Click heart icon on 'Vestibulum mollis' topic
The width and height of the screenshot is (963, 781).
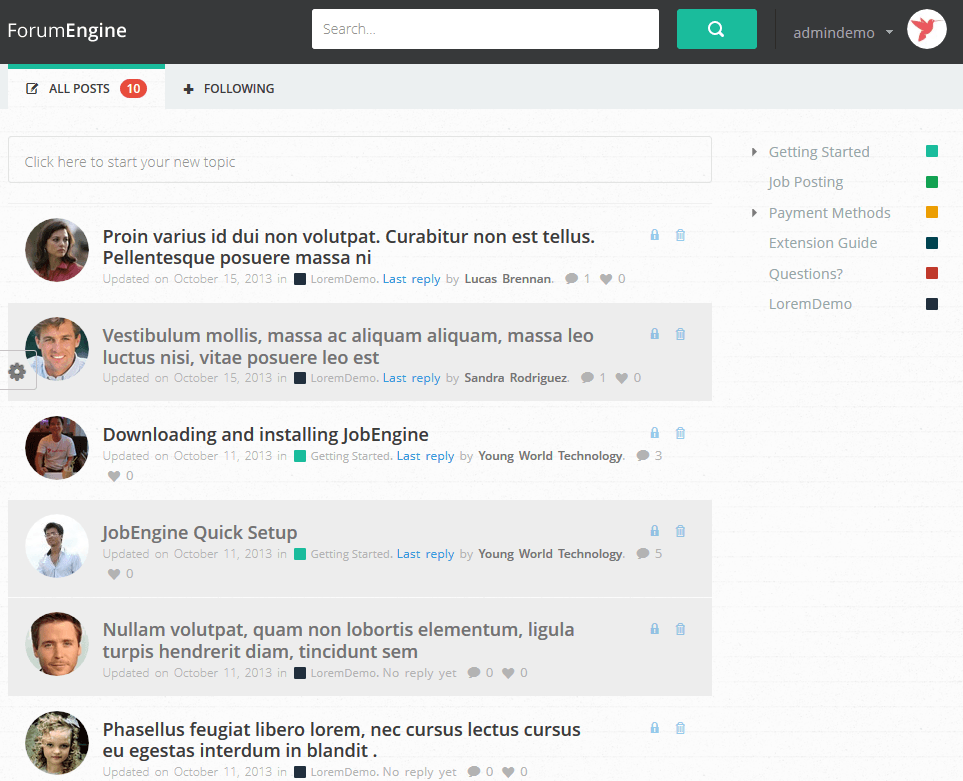pyautogui.click(x=622, y=378)
